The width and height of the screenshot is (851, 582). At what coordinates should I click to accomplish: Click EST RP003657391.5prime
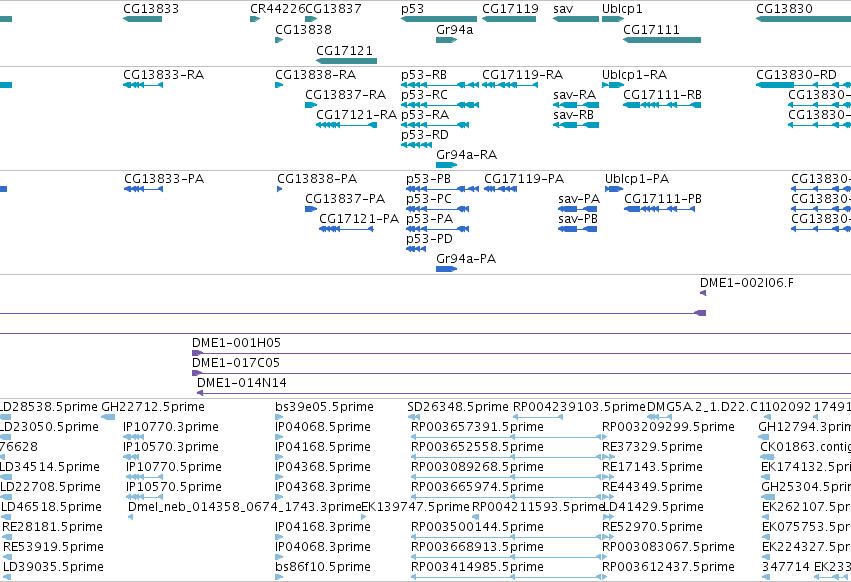pyautogui.click(x=477, y=427)
